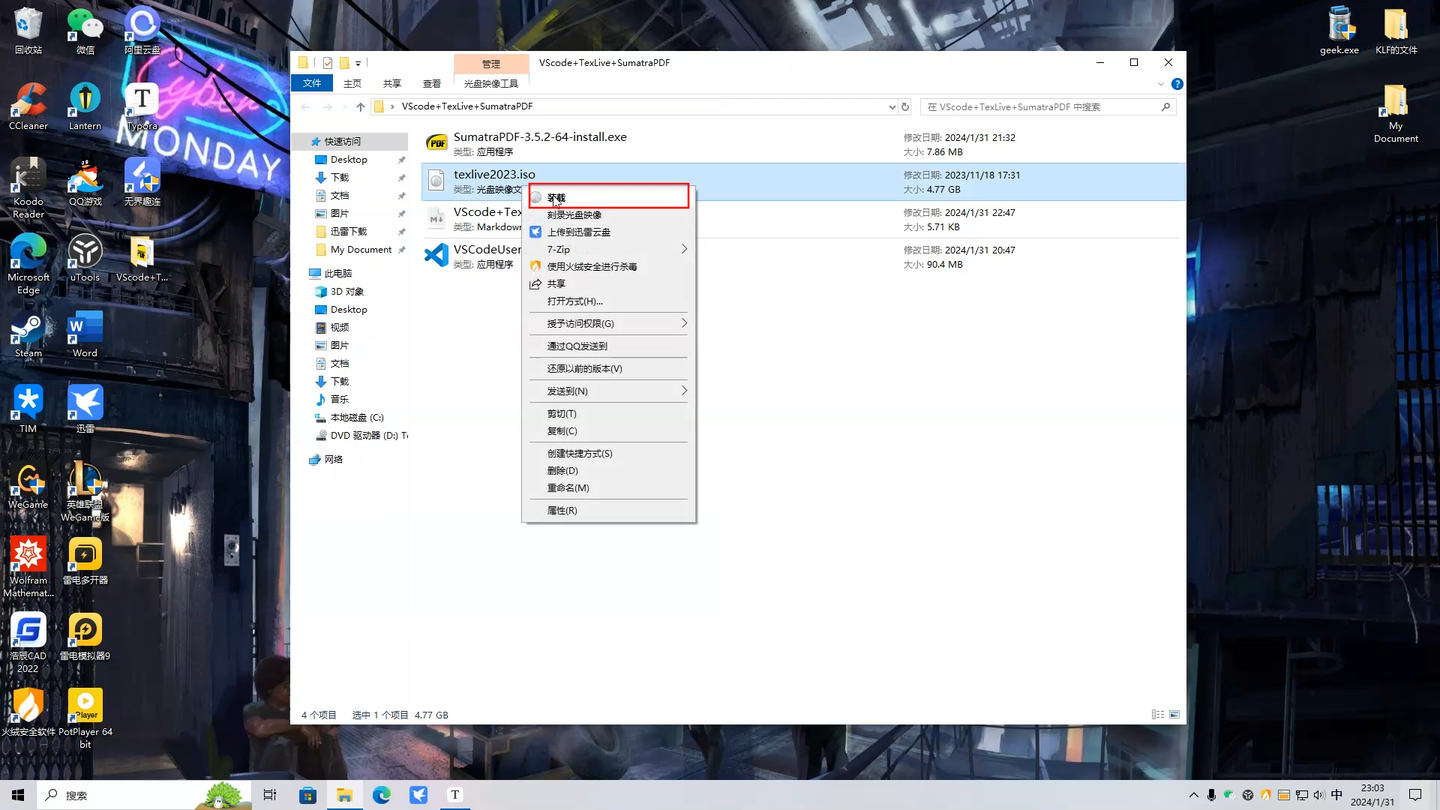The height and width of the screenshot is (810, 1440).
Task: Choose 装载 in the context menu
Action: [x=609, y=197]
